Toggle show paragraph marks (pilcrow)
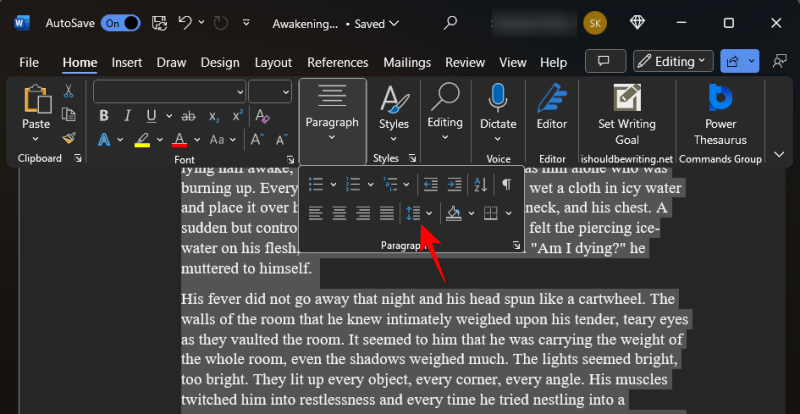Screen dimensions: 800x414 click(507, 184)
